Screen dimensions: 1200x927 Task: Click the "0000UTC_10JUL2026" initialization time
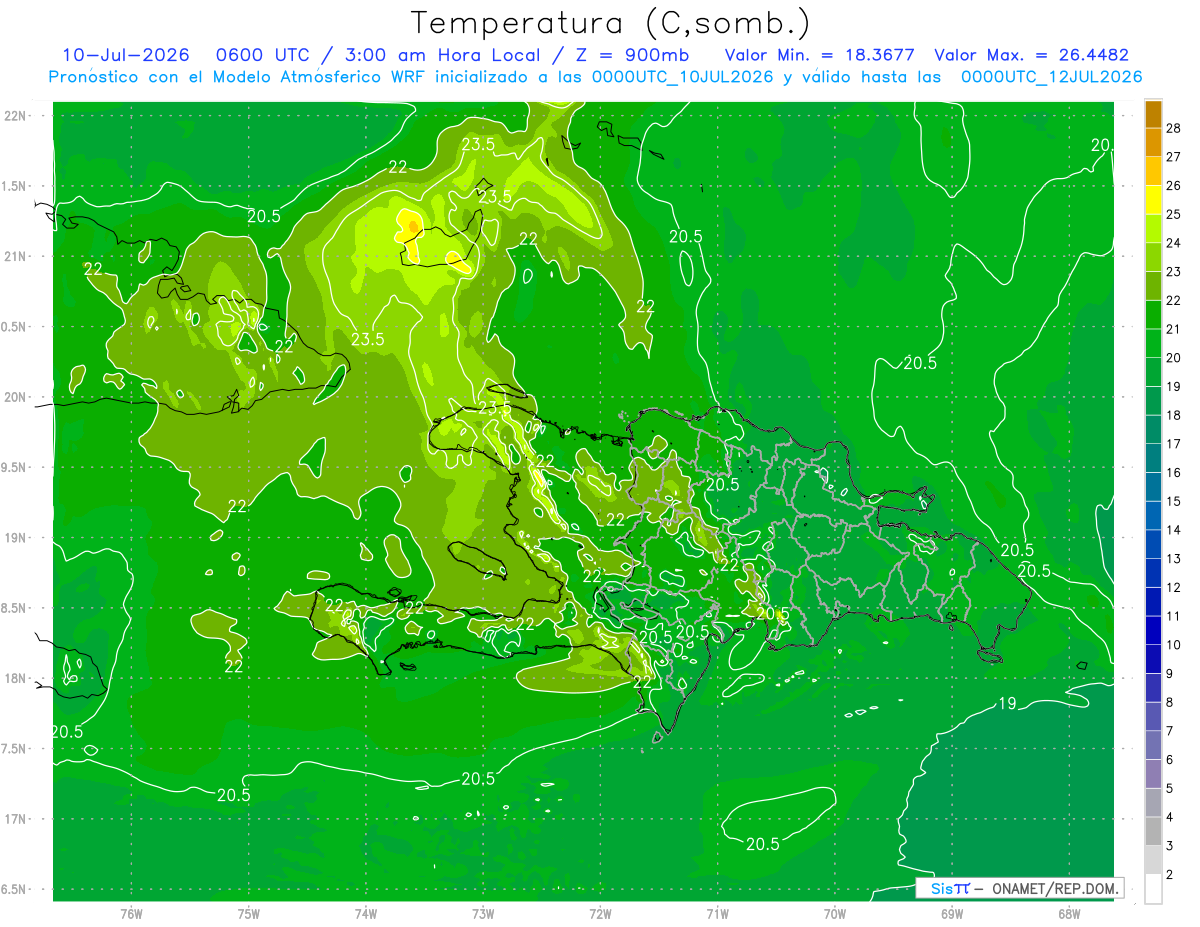click(683, 77)
